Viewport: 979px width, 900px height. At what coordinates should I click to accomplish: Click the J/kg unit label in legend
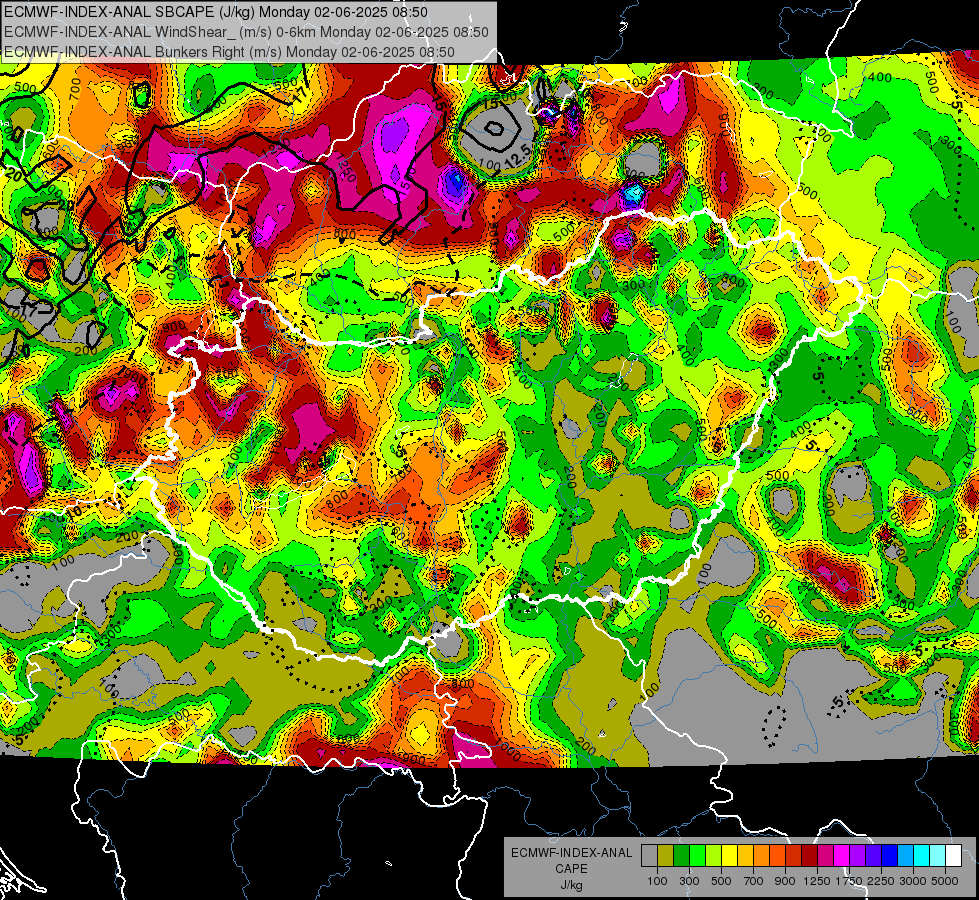coord(572,885)
